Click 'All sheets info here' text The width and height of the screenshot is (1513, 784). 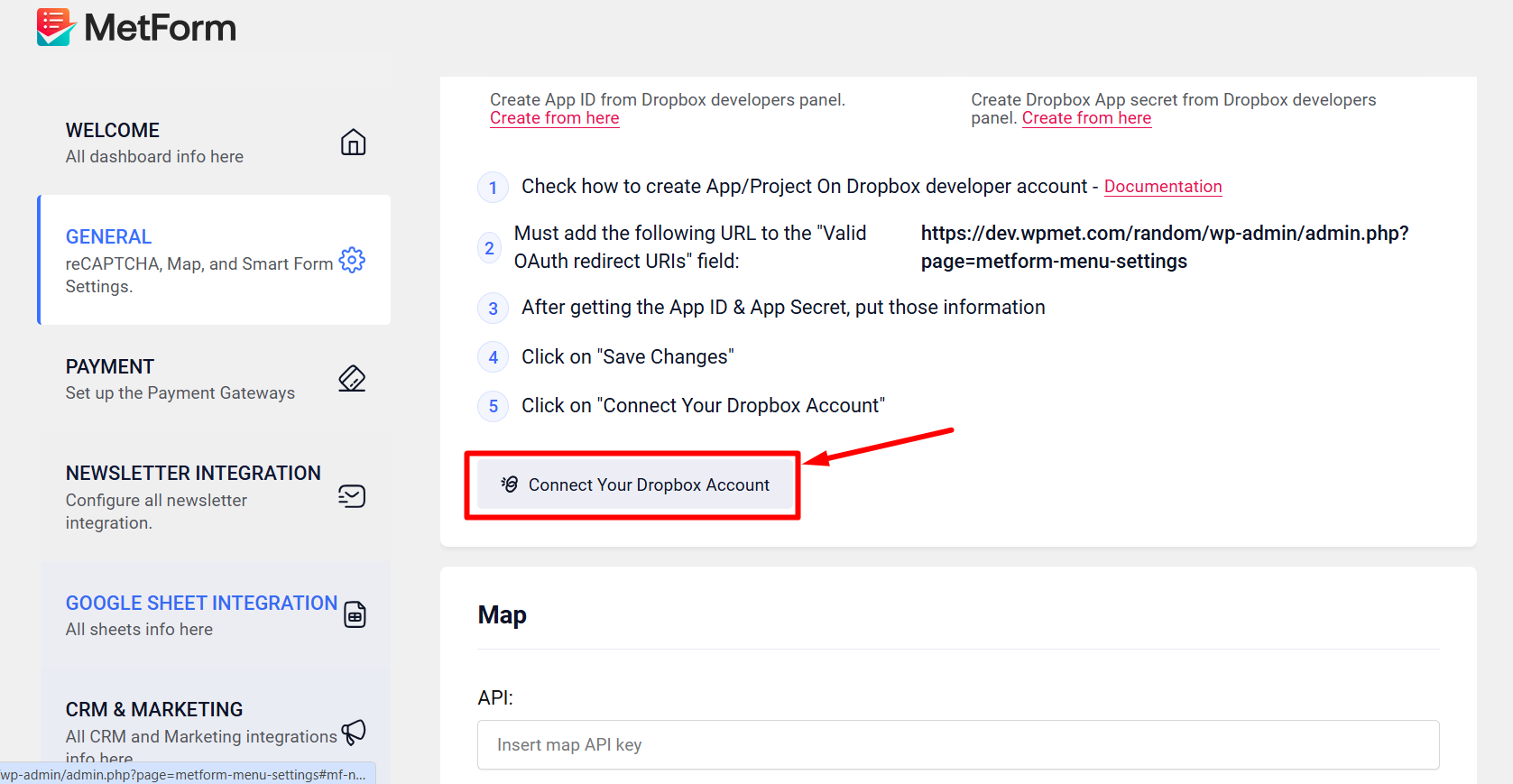139,630
